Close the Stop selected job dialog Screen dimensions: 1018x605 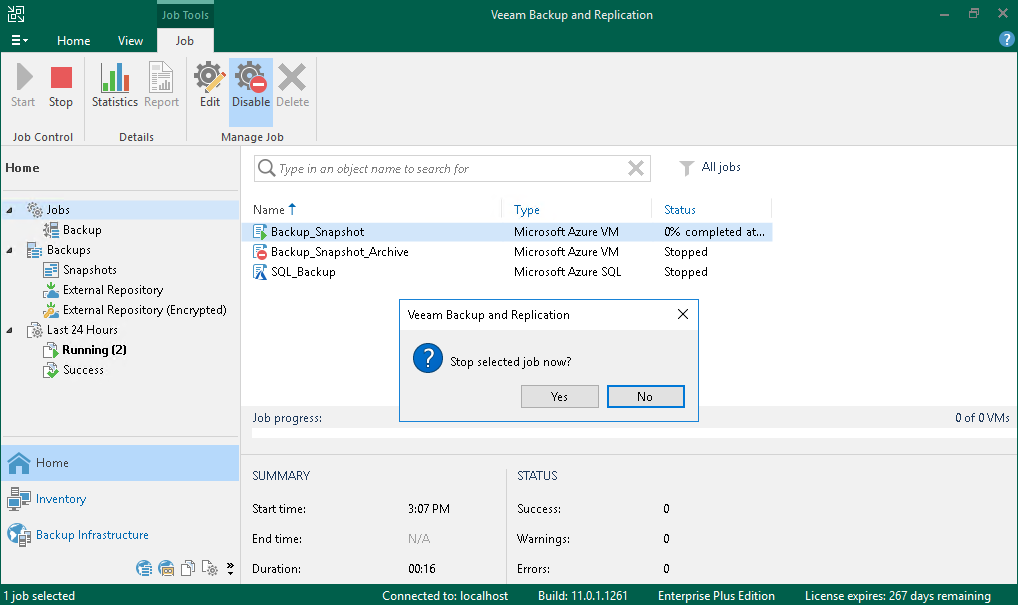point(683,314)
